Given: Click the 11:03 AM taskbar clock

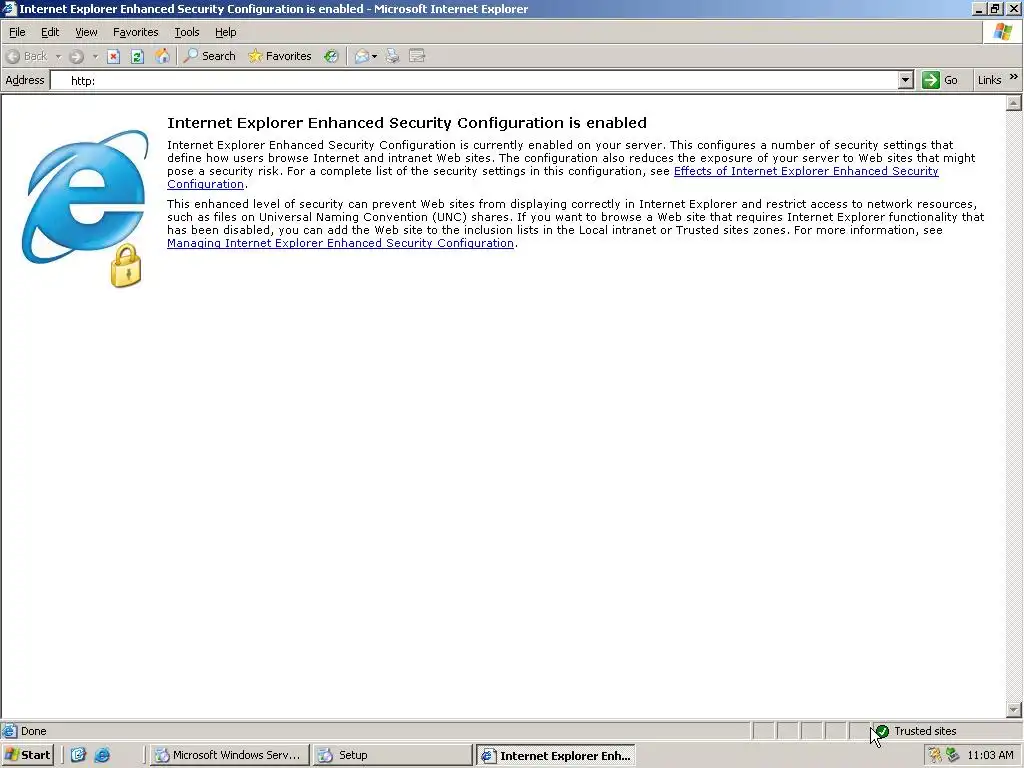Looking at the screenshot, I should (990, 755).
